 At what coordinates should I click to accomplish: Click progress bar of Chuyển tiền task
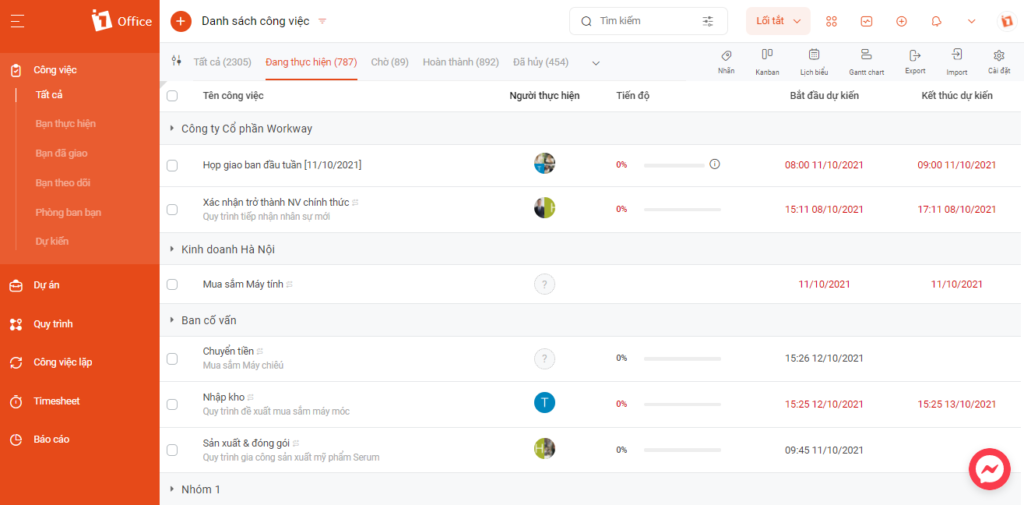(x=682, y=359)
